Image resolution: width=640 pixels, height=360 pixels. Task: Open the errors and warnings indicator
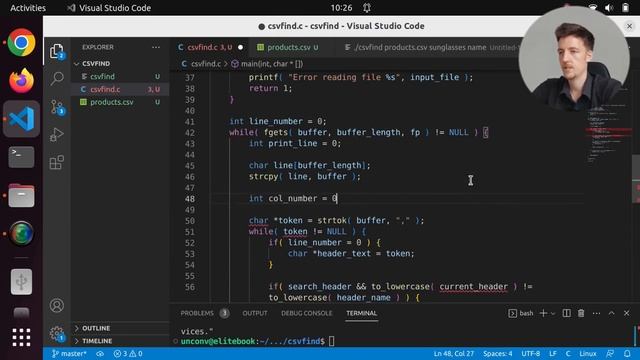pos(128,353)
